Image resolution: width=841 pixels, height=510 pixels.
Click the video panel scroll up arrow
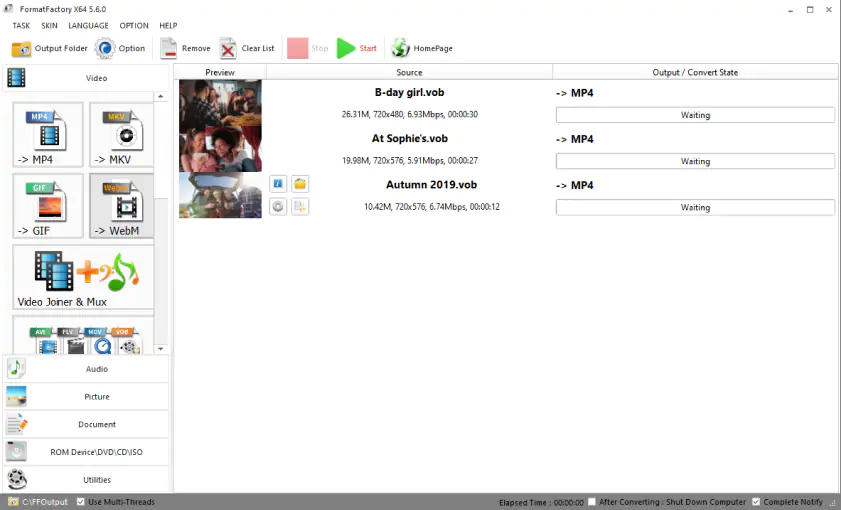click(160, 97)
